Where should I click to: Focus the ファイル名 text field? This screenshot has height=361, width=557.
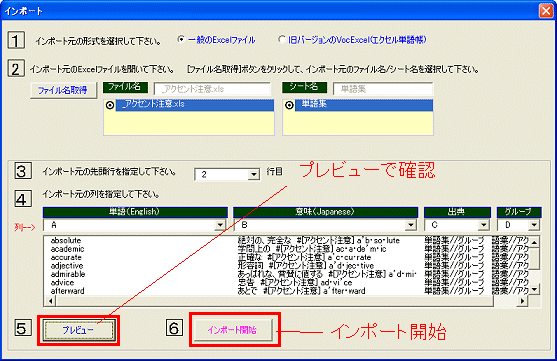click(212, 89)
